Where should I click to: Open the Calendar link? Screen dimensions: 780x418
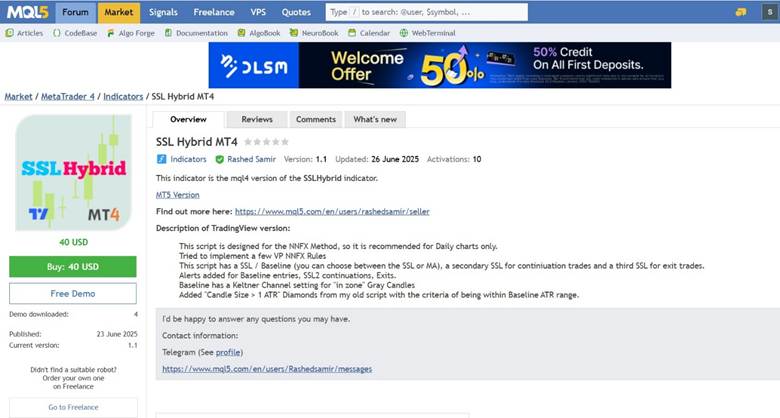coord(375,33)
